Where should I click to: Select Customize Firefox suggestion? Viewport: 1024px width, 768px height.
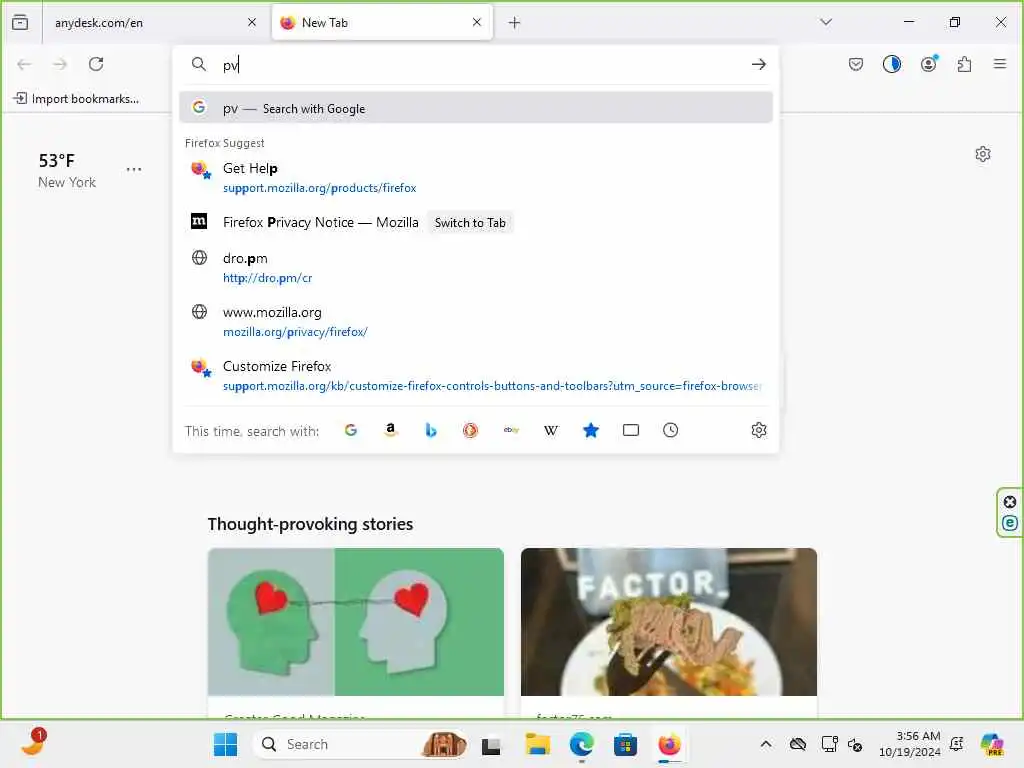click(475, 376)
